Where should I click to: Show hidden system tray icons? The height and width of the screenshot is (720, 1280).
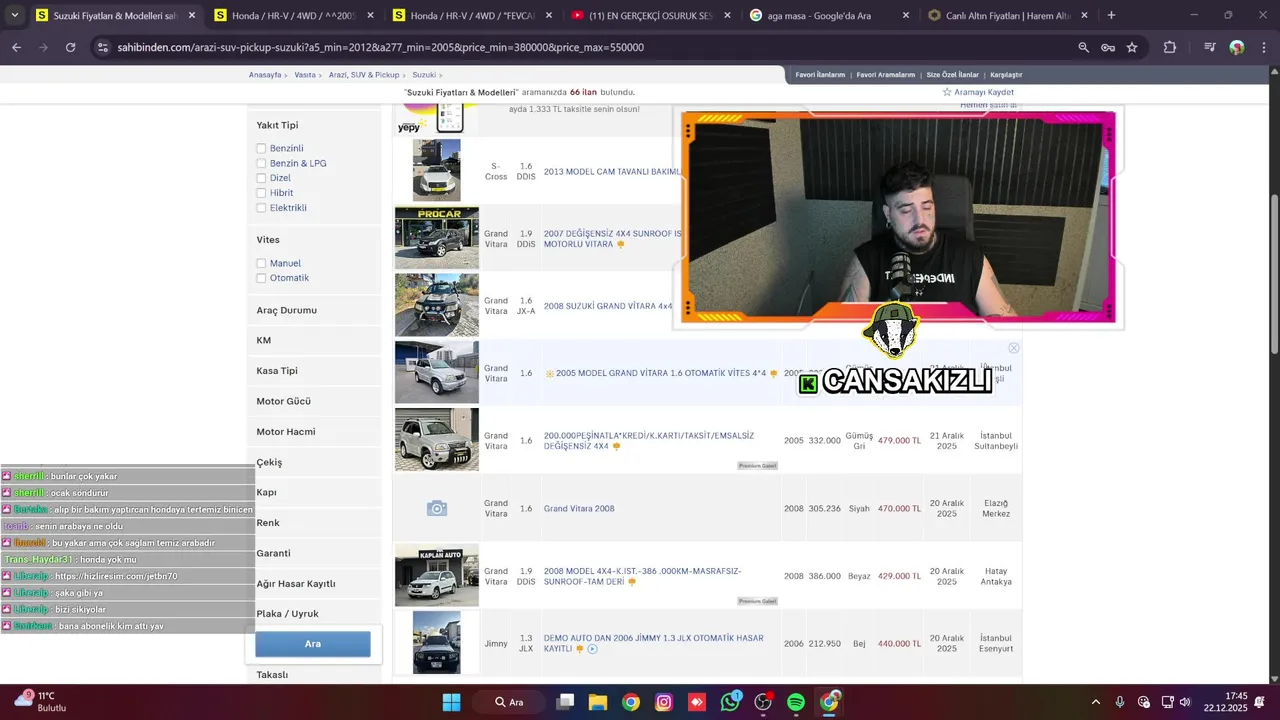click(1095, 702)
